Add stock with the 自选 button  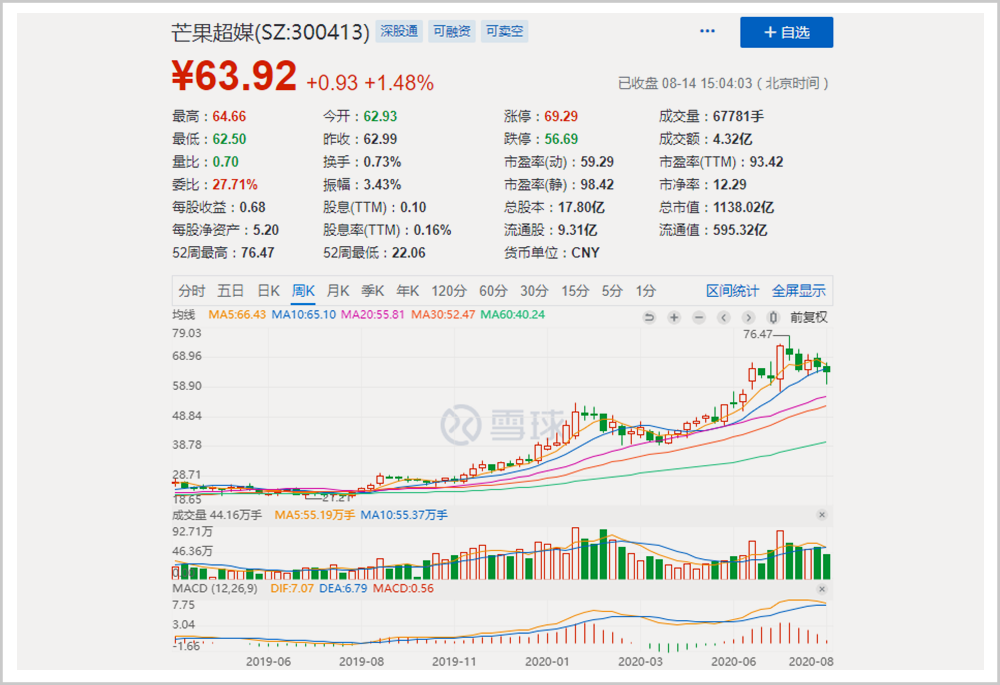[x=786, y=33]
